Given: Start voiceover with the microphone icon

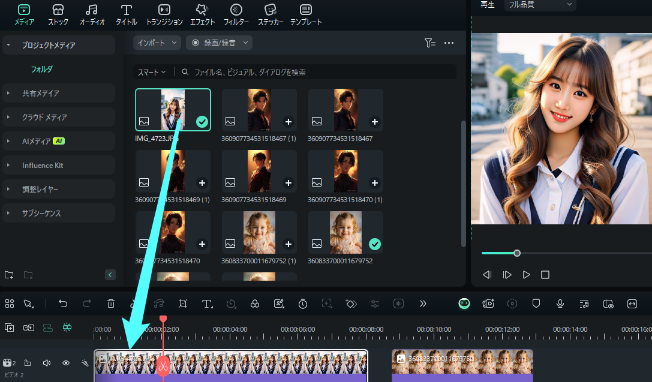Looking at the screenshot, I should (x=560, y=304).
